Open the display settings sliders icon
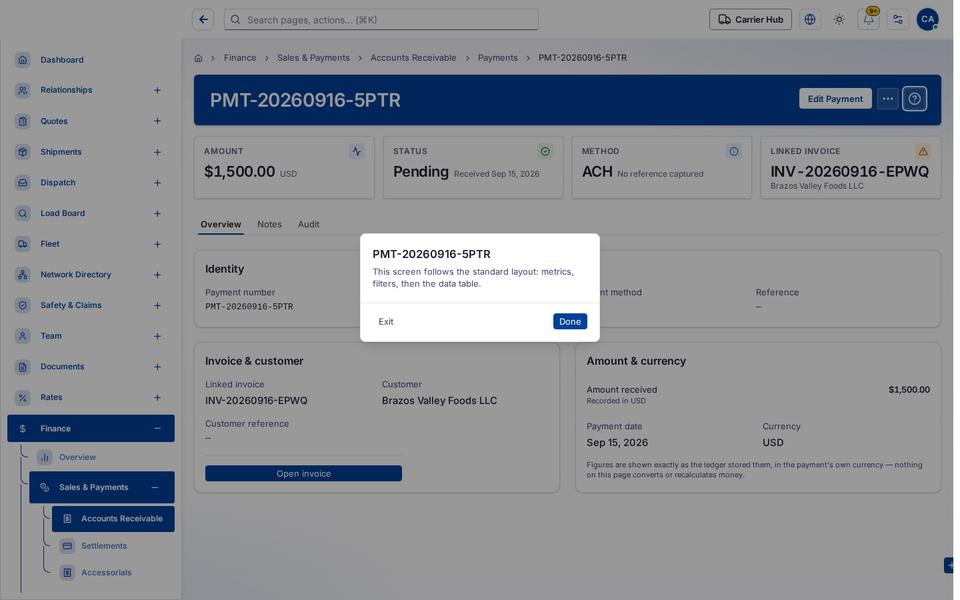 click(x=898, y=20)
